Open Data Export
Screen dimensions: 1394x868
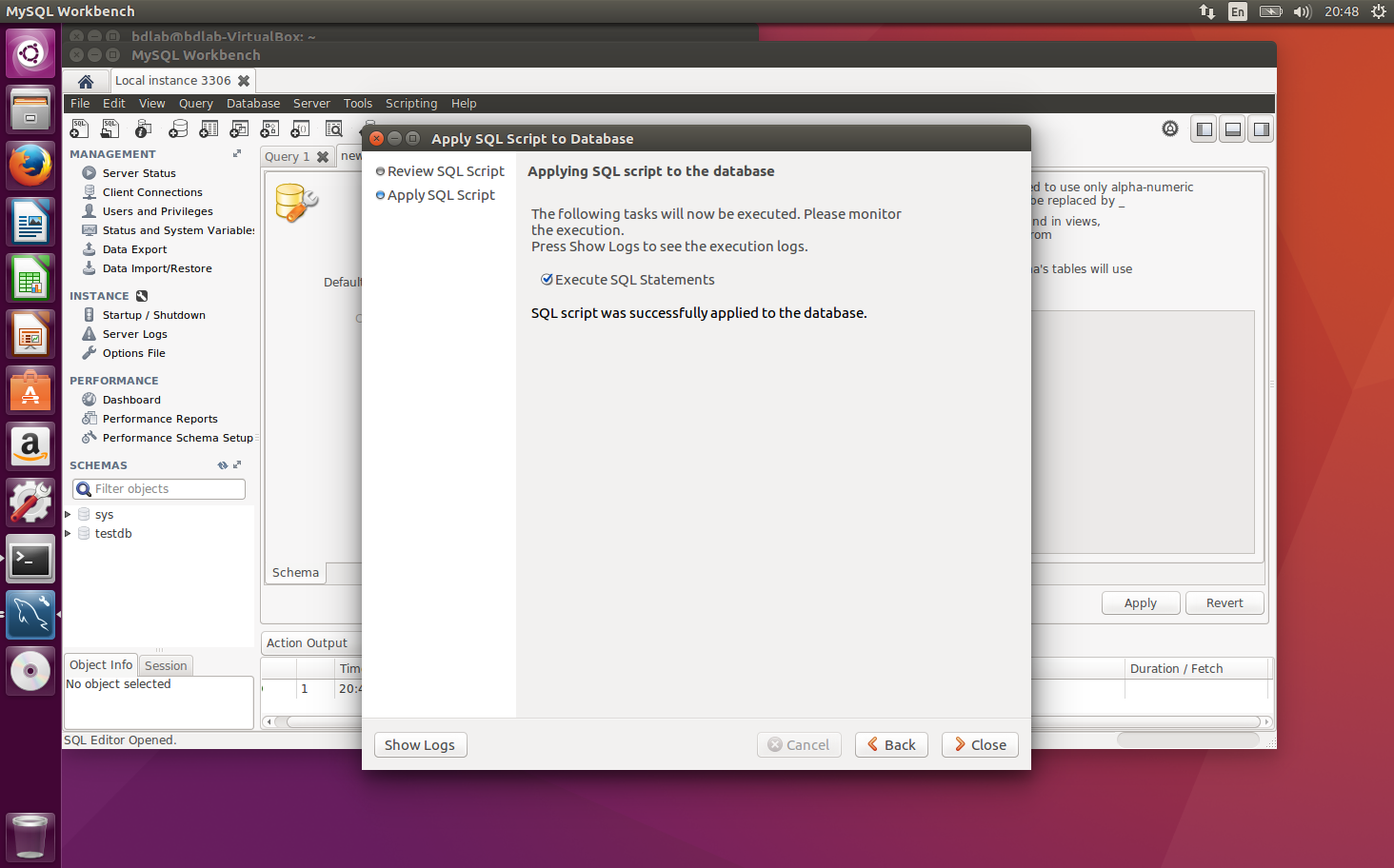[134, 249]
